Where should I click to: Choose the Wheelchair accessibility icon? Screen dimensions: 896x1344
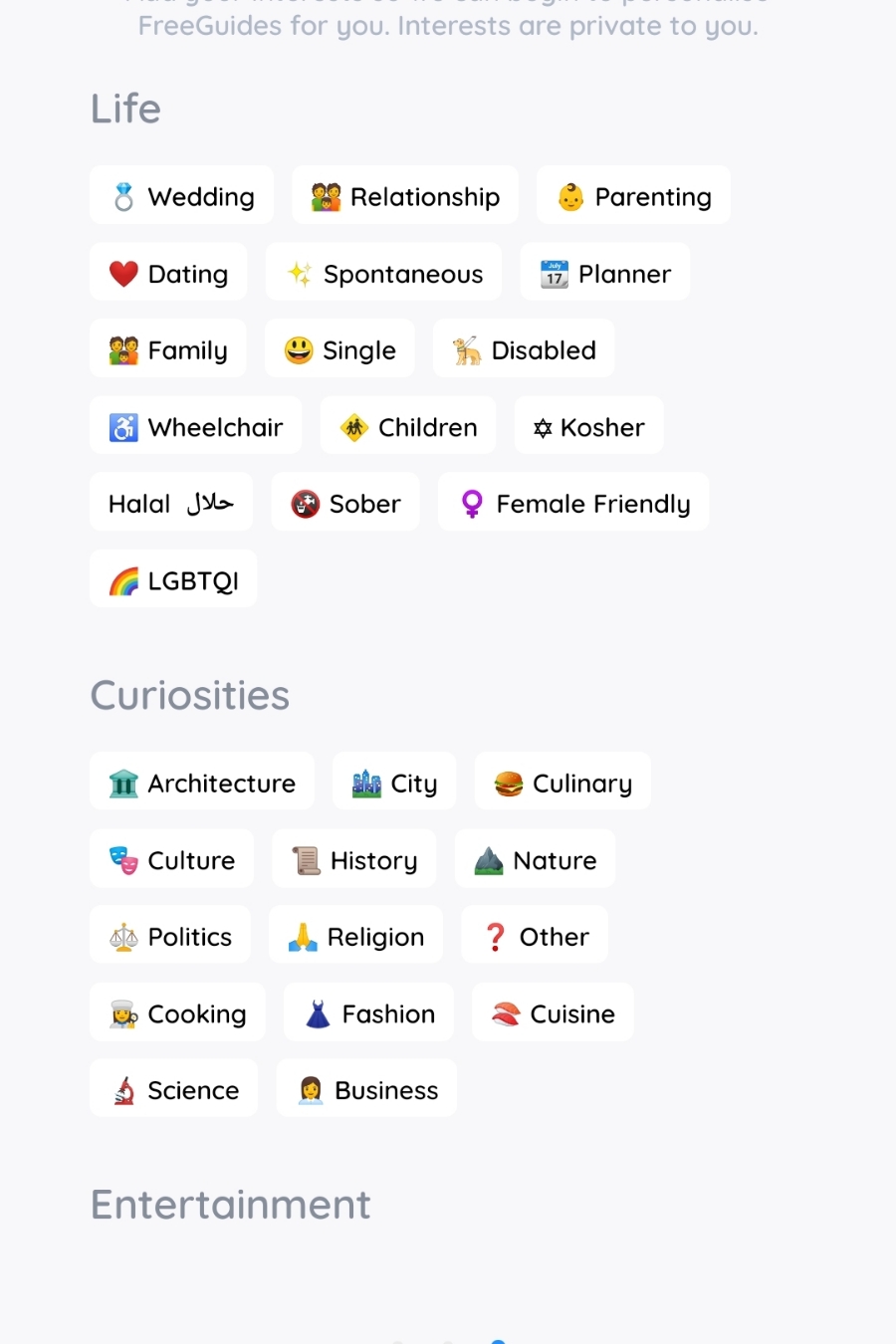pos(123,427)
